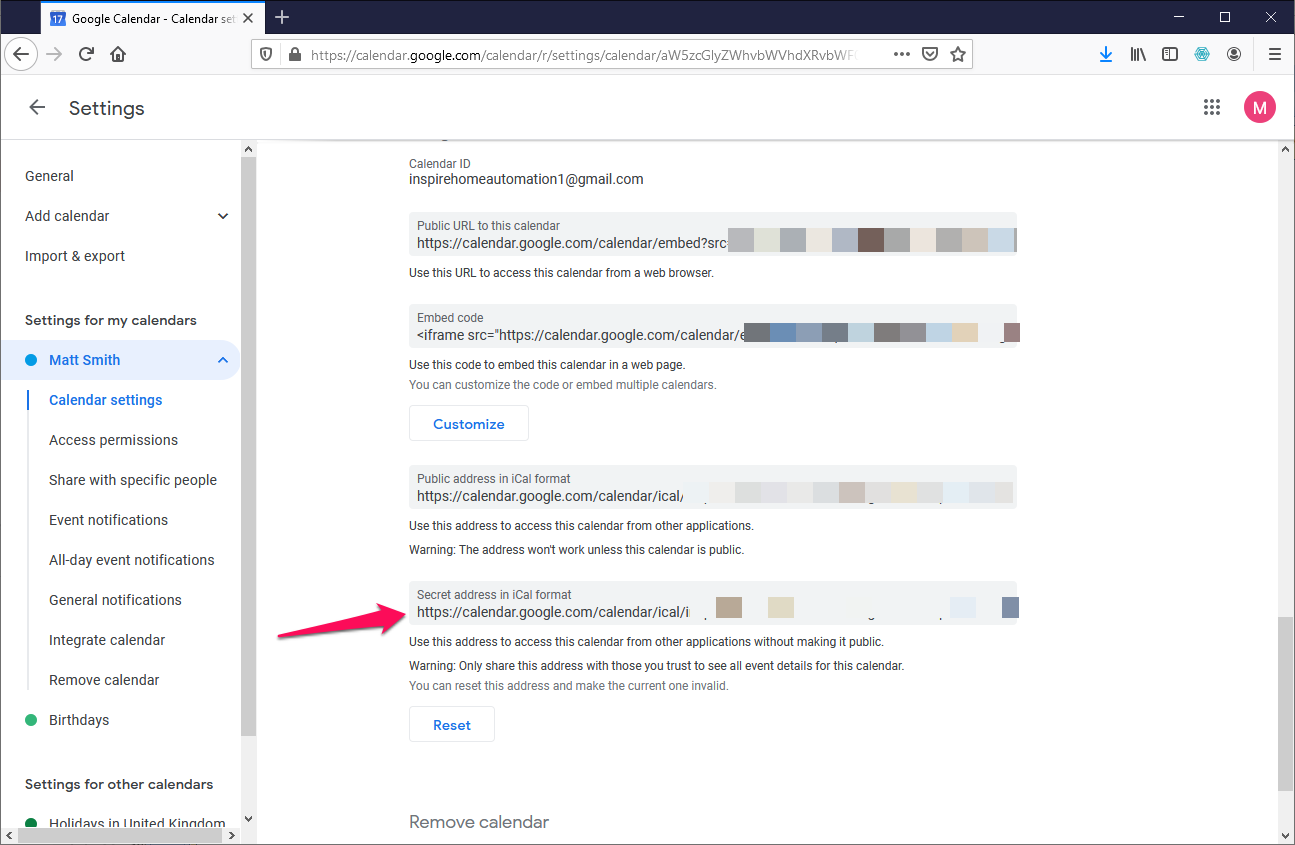Open a new browser tab
The height and width of the screenshot is (845, 1295).
pos(282,17)
